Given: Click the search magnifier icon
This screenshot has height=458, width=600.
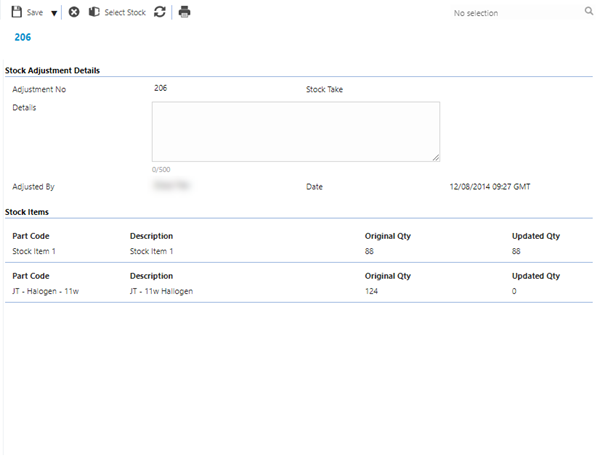Looking at the screenshot, I should (x=588, y=12).
